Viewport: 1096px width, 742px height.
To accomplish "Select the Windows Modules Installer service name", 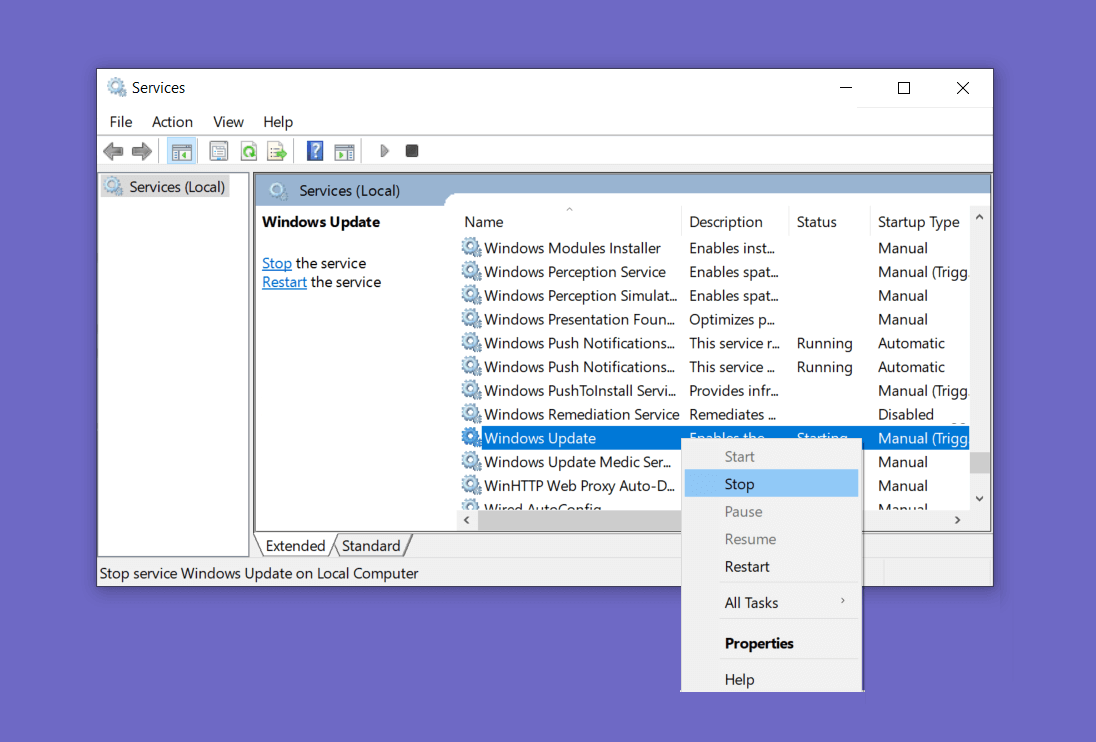I will (572, 248).
